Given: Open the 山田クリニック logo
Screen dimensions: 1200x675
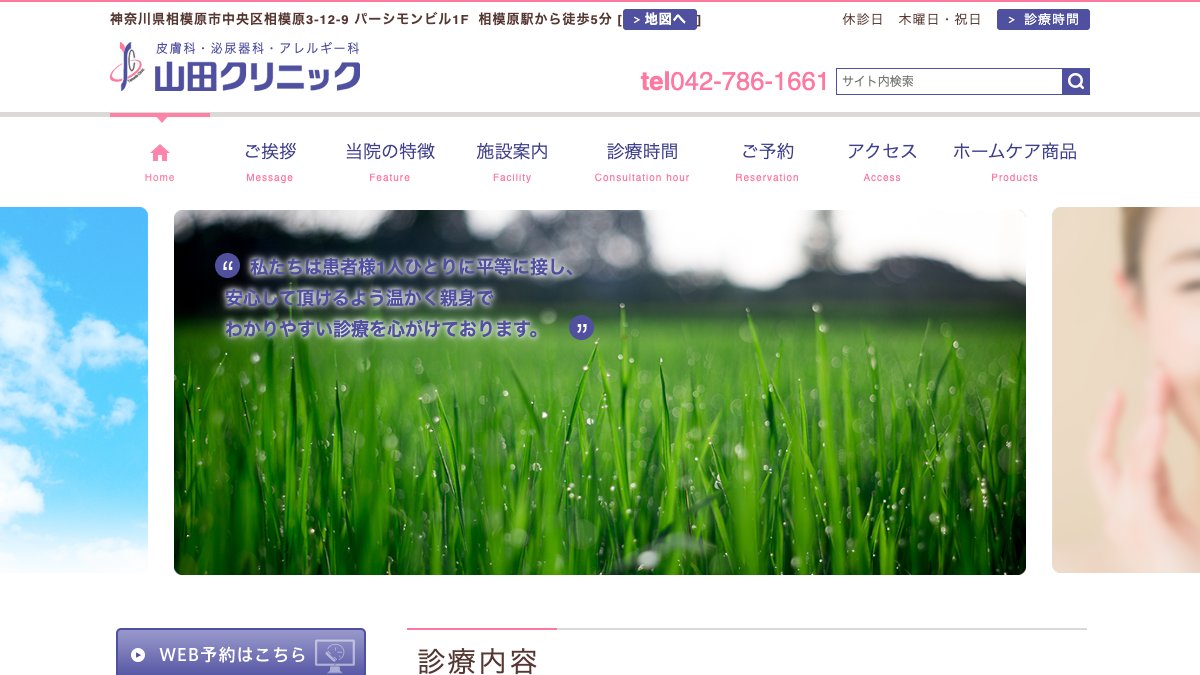Looking at the screenshot, I should [236, 67].
